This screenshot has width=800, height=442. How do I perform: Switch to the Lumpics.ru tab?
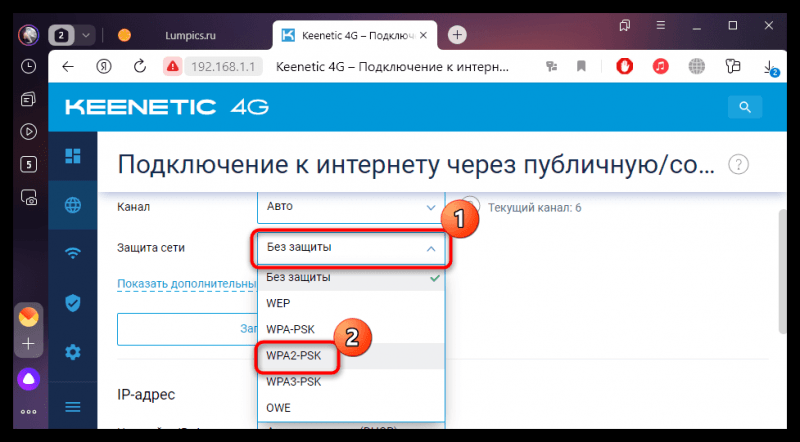click(190, 36)
